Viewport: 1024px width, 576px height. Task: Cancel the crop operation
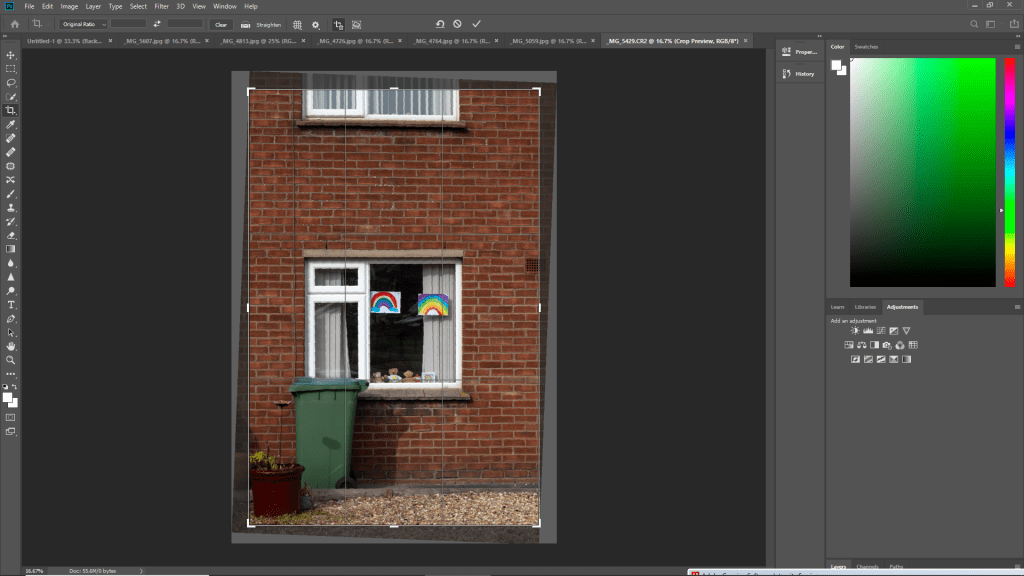(458, 23)
